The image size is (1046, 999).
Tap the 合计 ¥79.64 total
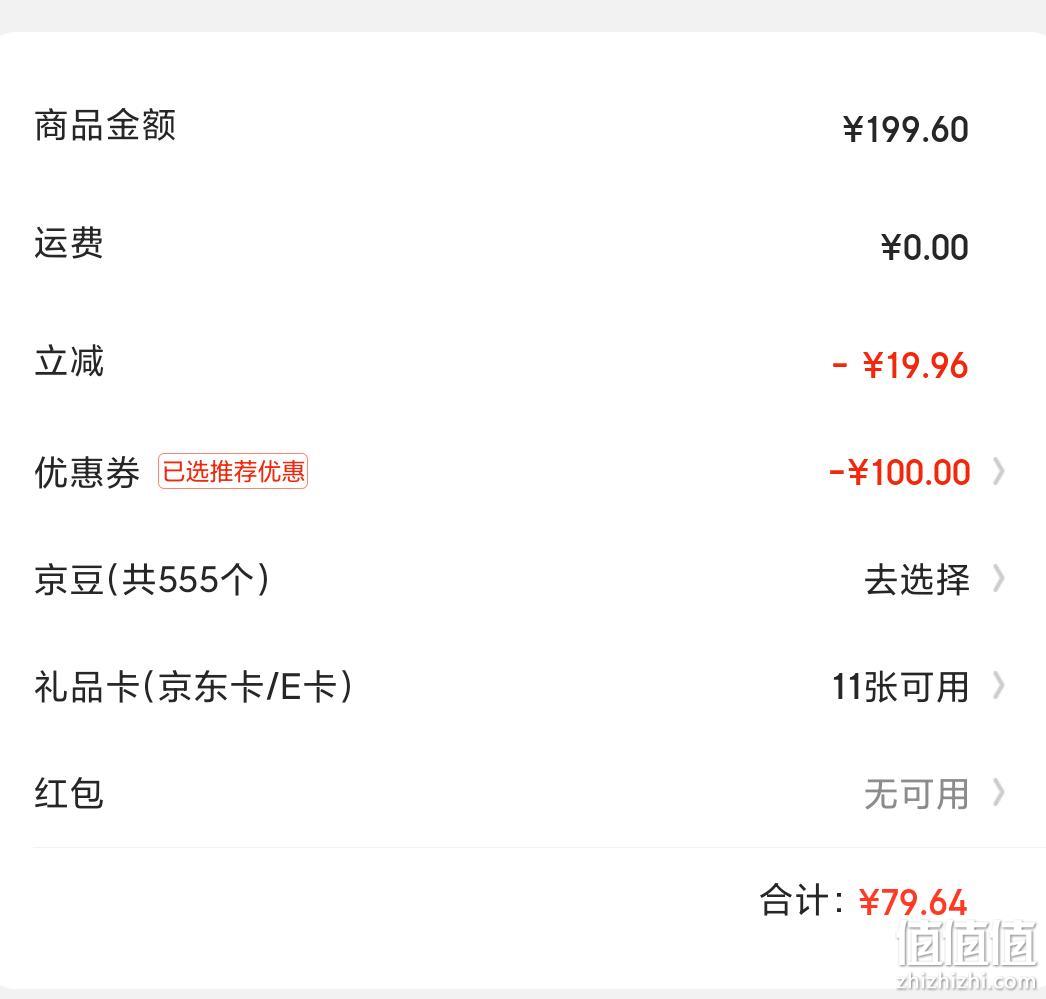coord(863,901)
